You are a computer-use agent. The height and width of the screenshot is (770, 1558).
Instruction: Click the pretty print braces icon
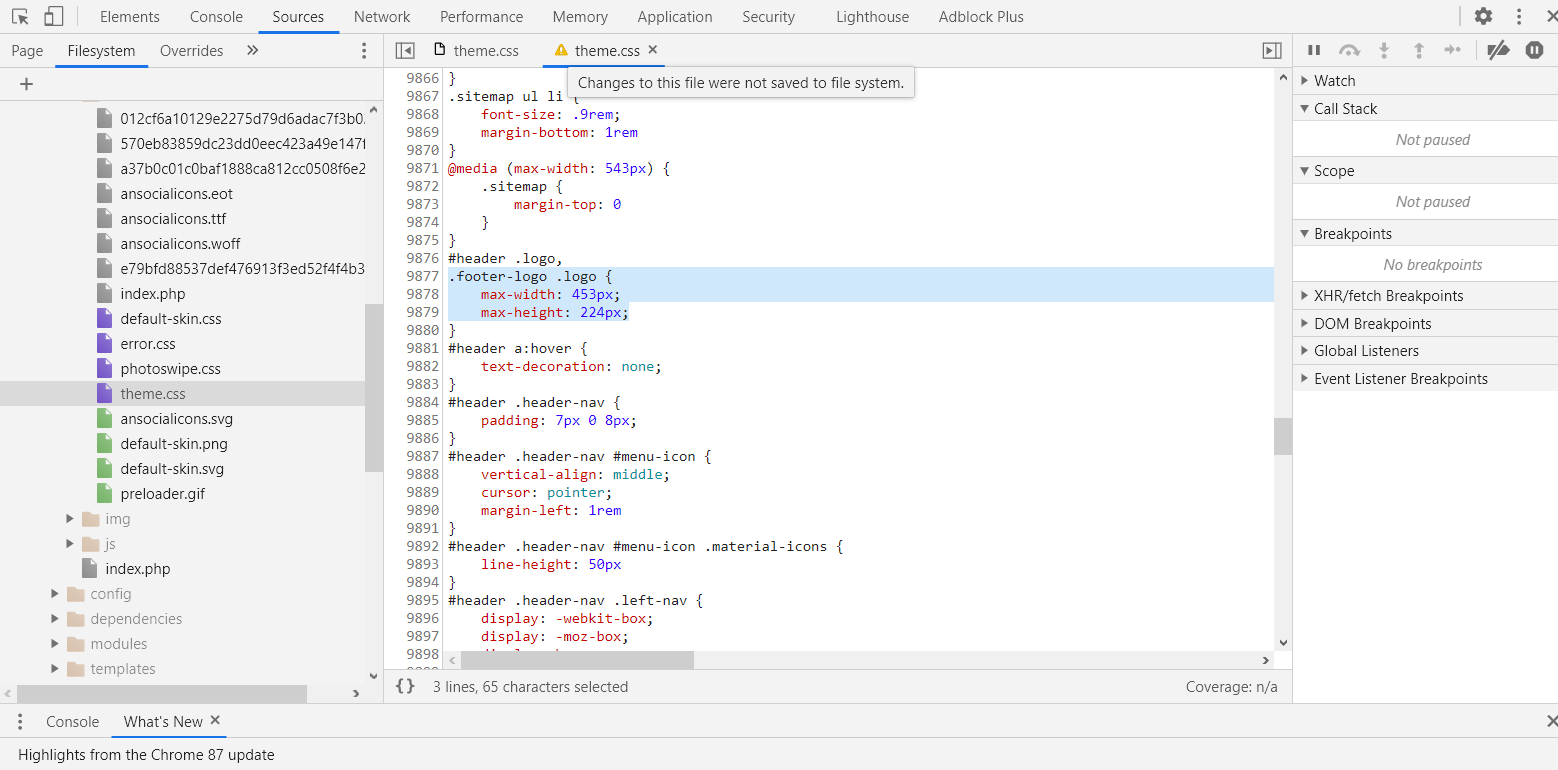click(x=405, y=687)
